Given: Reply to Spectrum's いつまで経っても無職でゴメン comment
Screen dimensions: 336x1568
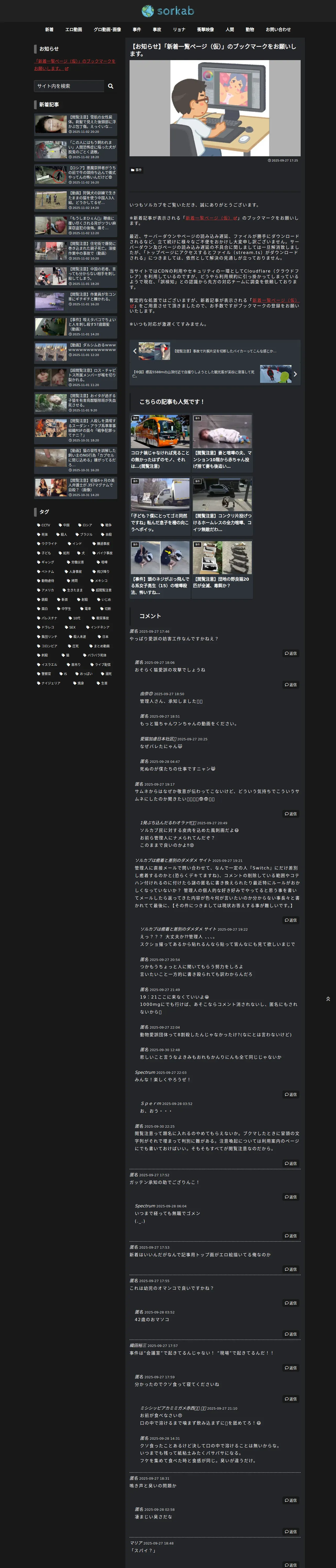Looking at the screenshot, I should point(291,1236).
